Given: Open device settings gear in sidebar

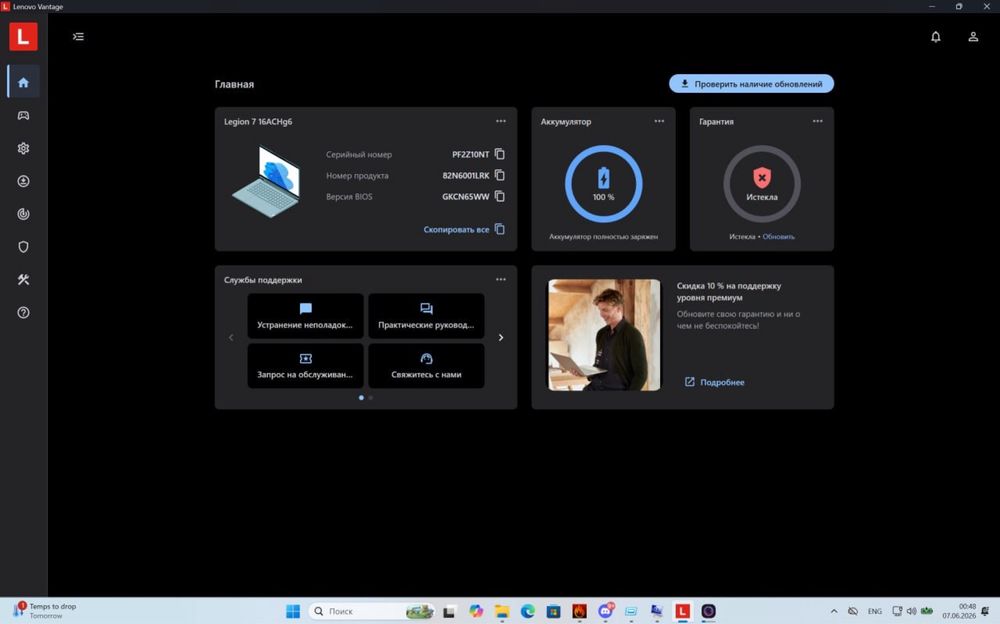Looking at the screenshot, I should click(24, 148).
